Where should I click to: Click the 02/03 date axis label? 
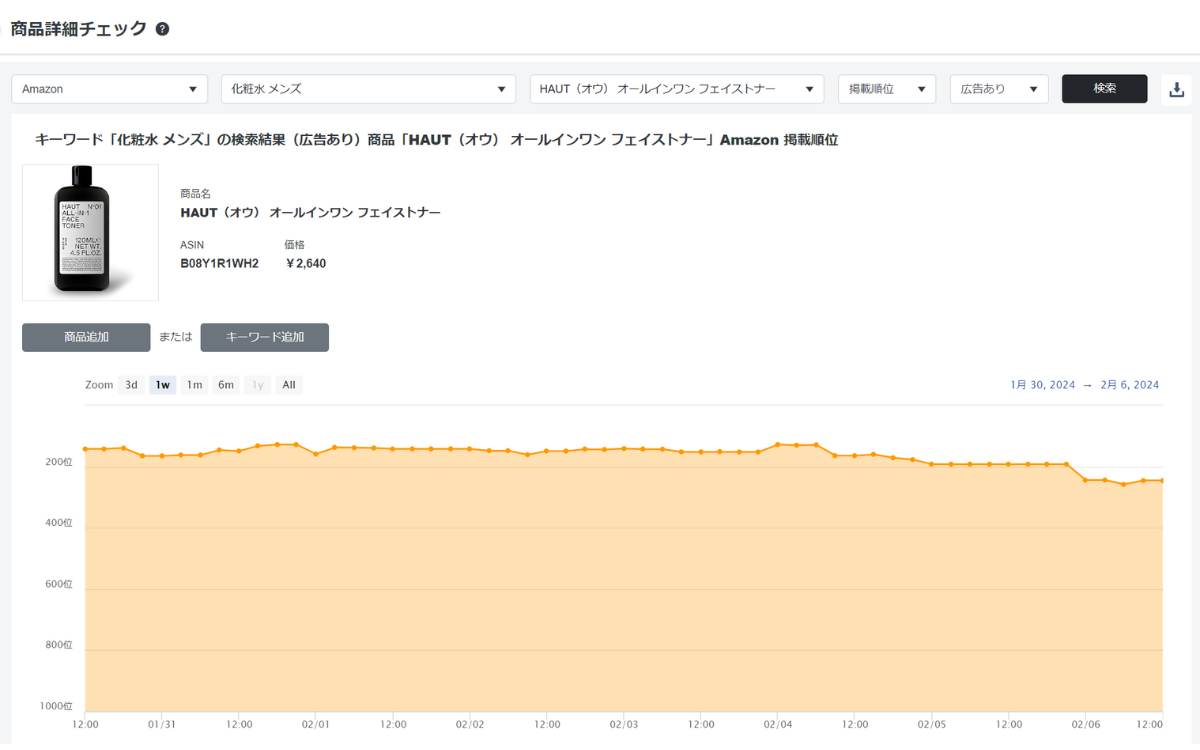tap(624, 724)
